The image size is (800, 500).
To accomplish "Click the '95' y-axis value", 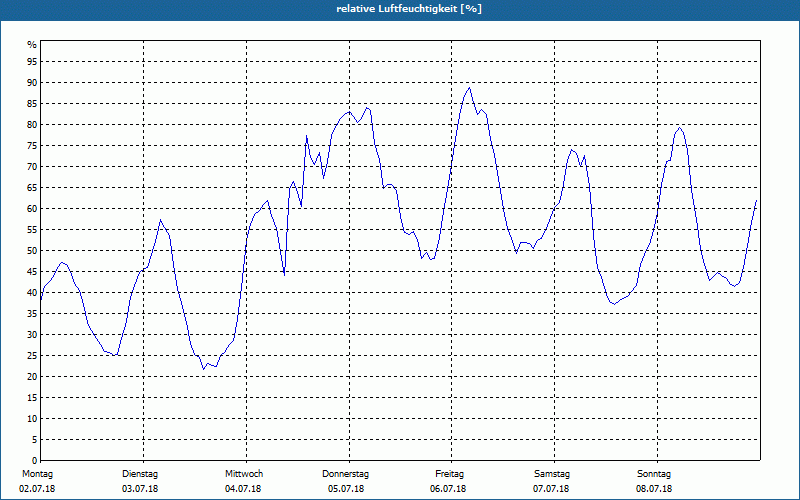I will [x=32, y=62].
